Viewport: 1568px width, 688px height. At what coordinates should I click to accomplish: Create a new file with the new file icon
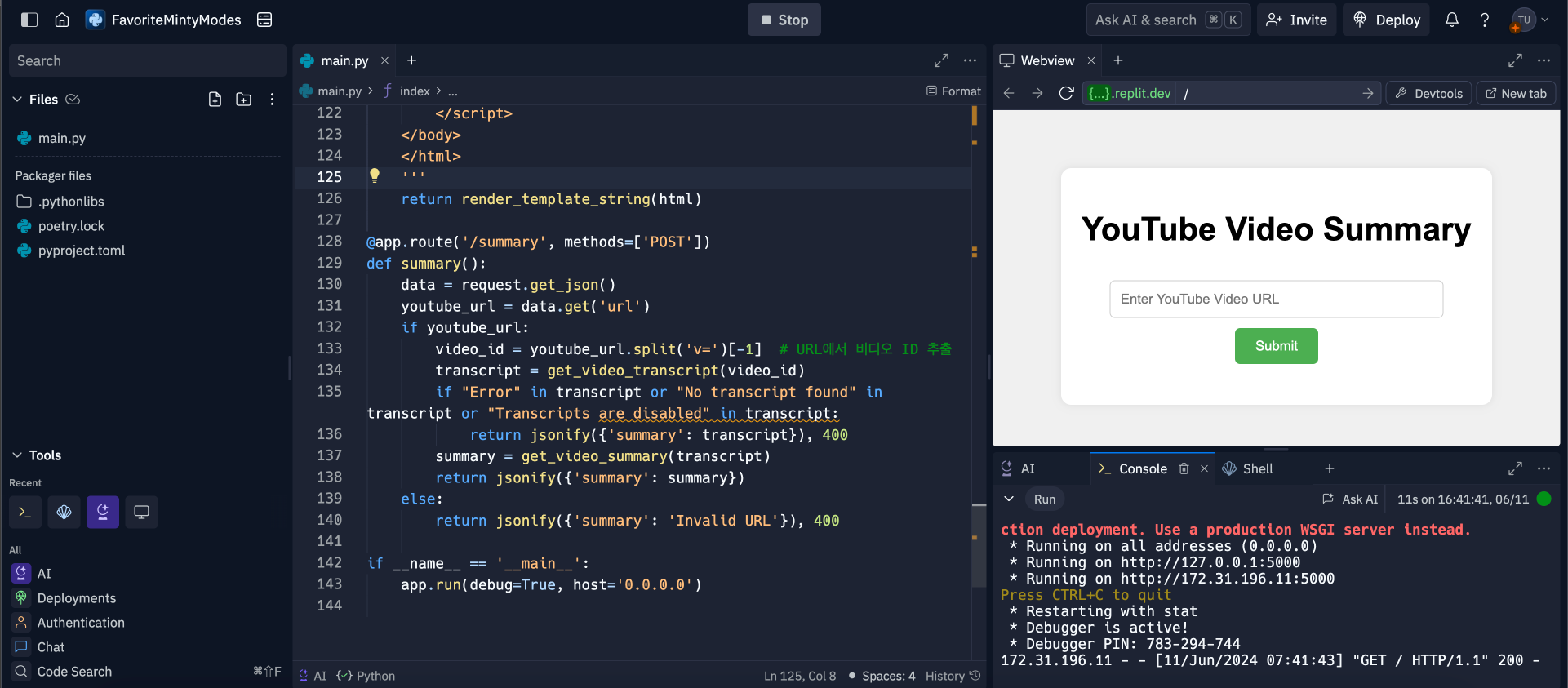click(215, 99)
